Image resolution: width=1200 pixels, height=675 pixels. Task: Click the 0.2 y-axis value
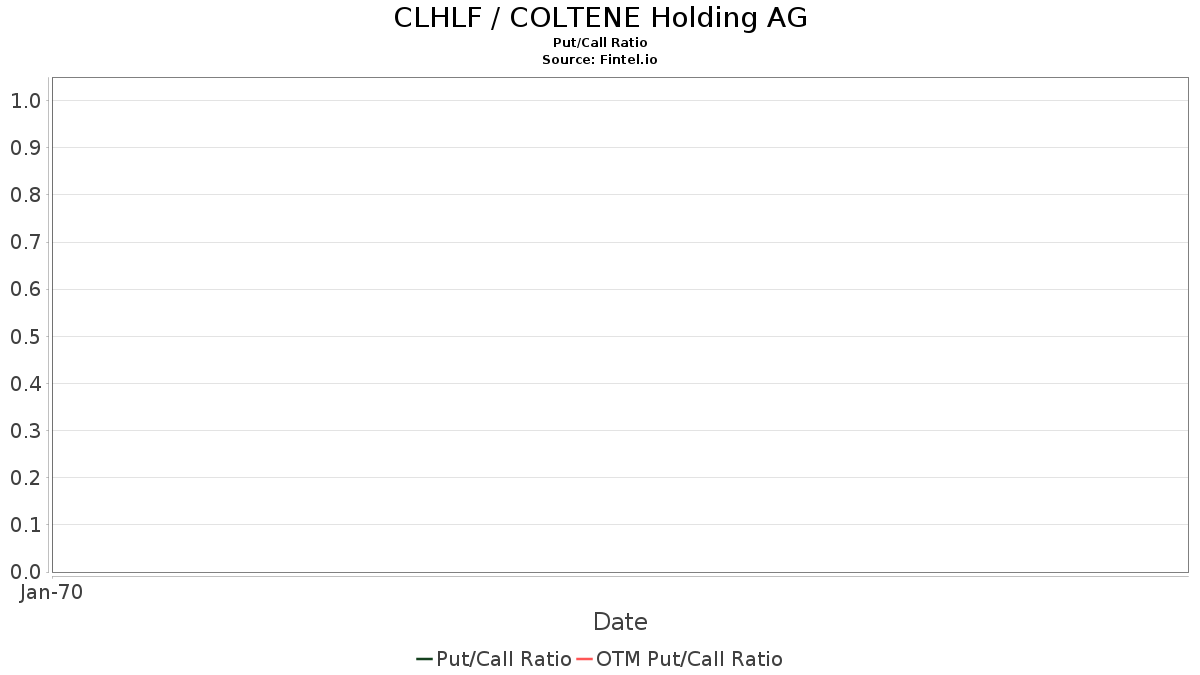25,478
